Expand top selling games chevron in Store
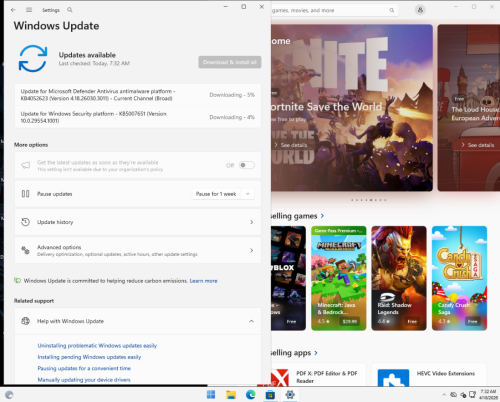This screenshot has height=402, width=500. coord(322,216)
